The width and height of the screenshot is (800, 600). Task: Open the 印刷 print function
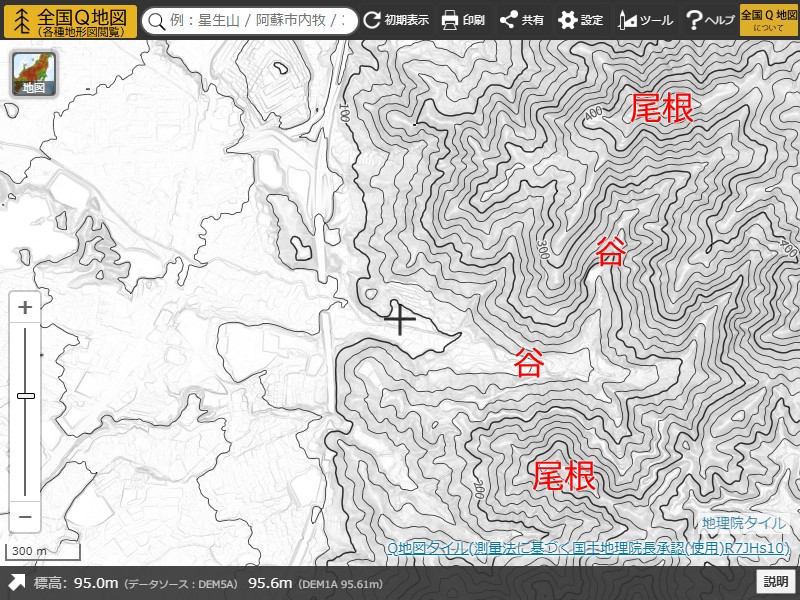(463, 20)
